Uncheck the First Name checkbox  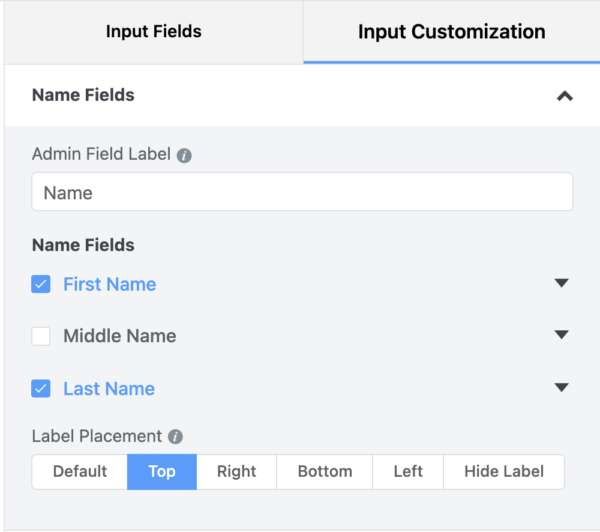click(41, 284)
